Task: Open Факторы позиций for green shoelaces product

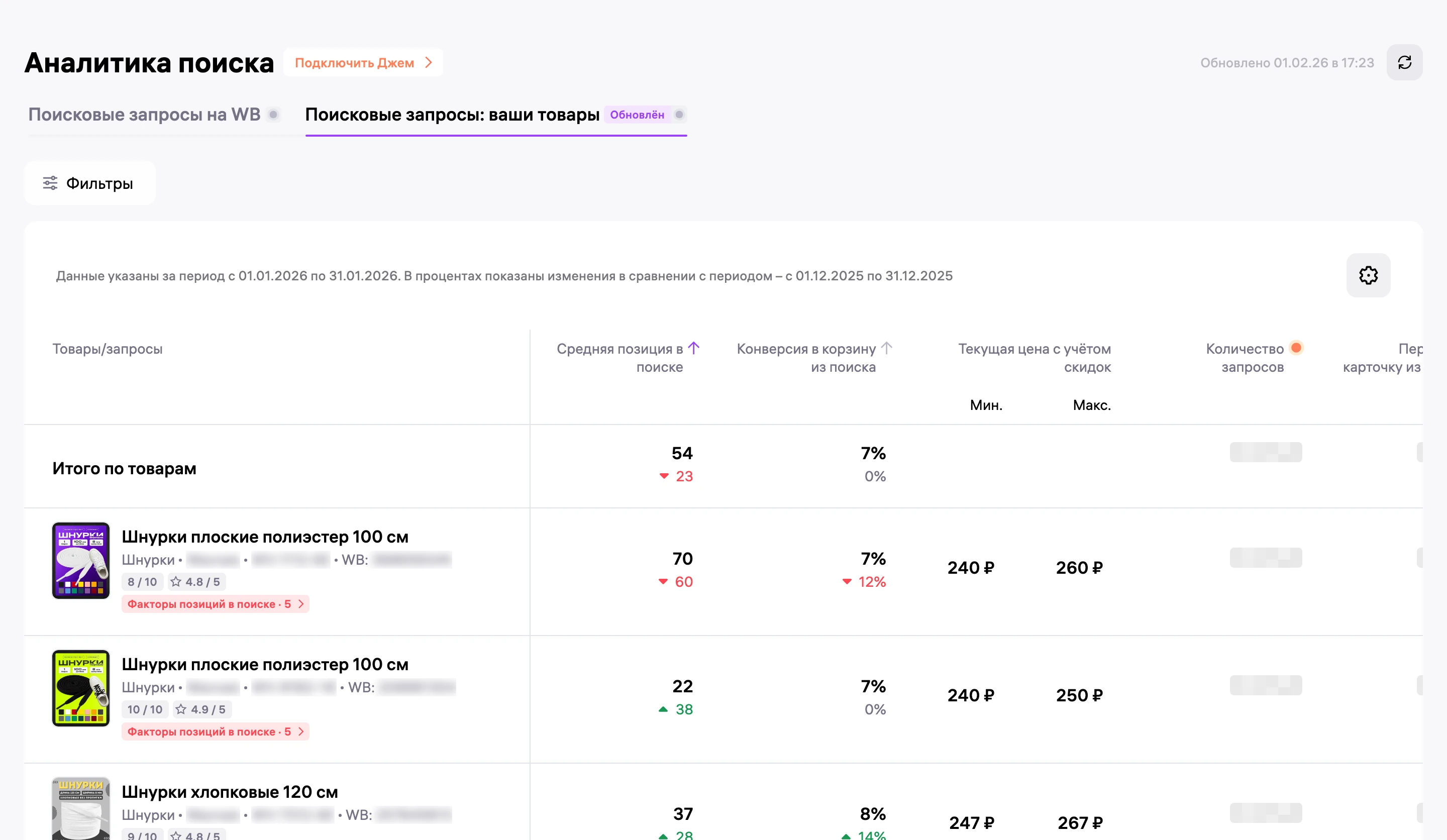Action: tap(216, 731)
